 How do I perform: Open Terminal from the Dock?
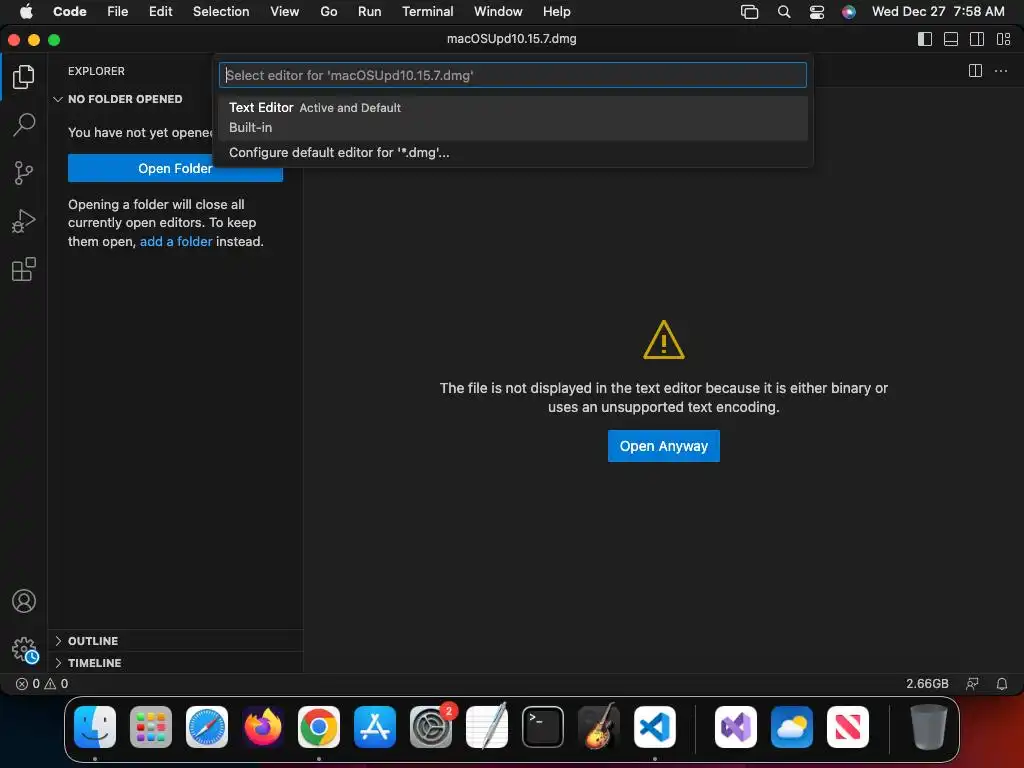[543, 727]
